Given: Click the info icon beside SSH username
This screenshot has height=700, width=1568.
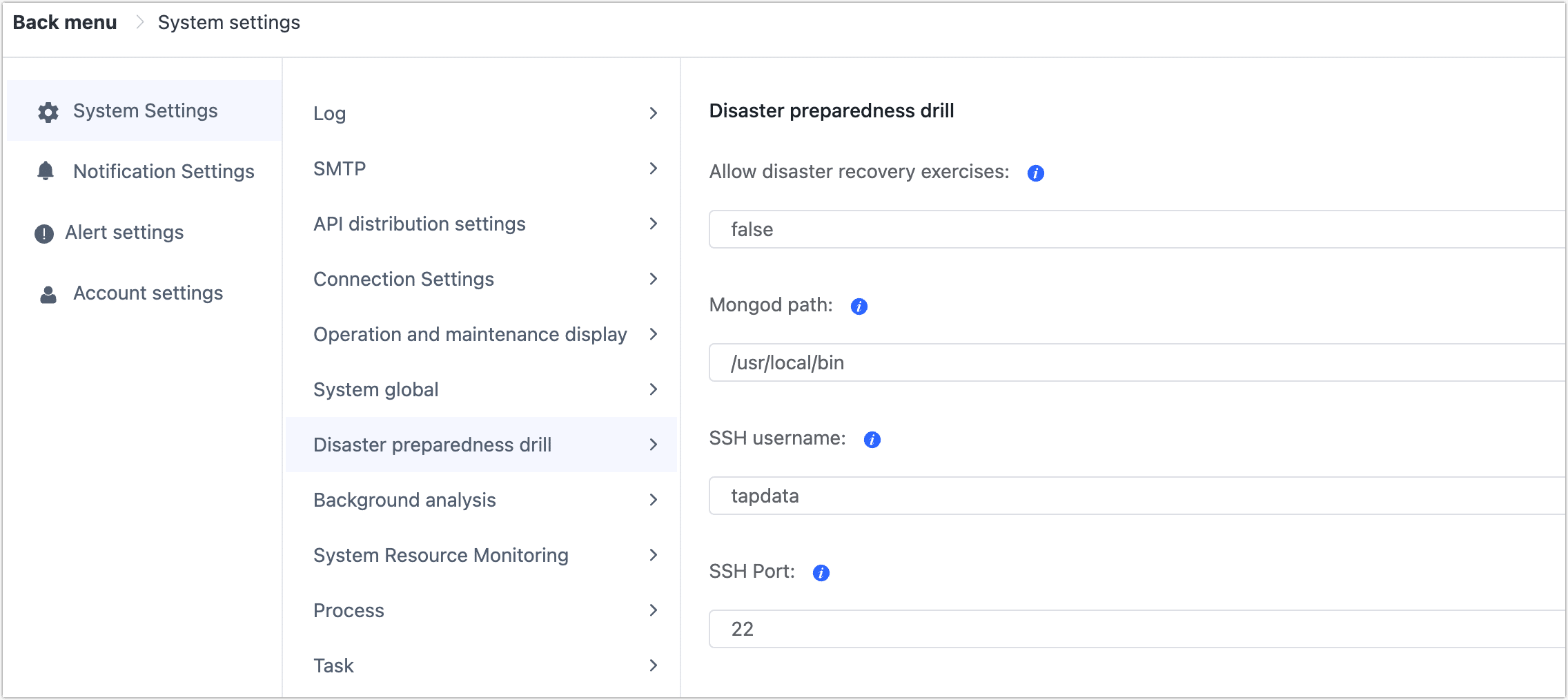Looking at the screenshot, I should tap(872, 439).
